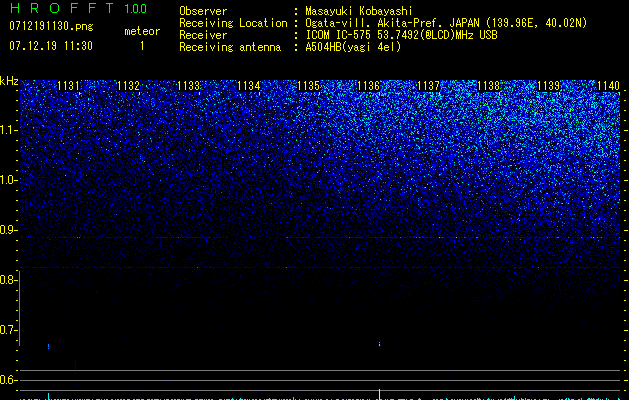Image resolution: width=629 pixels, height=400 pixels.
Task: Click time marker 1133
Action: click(x=189, y=86)
